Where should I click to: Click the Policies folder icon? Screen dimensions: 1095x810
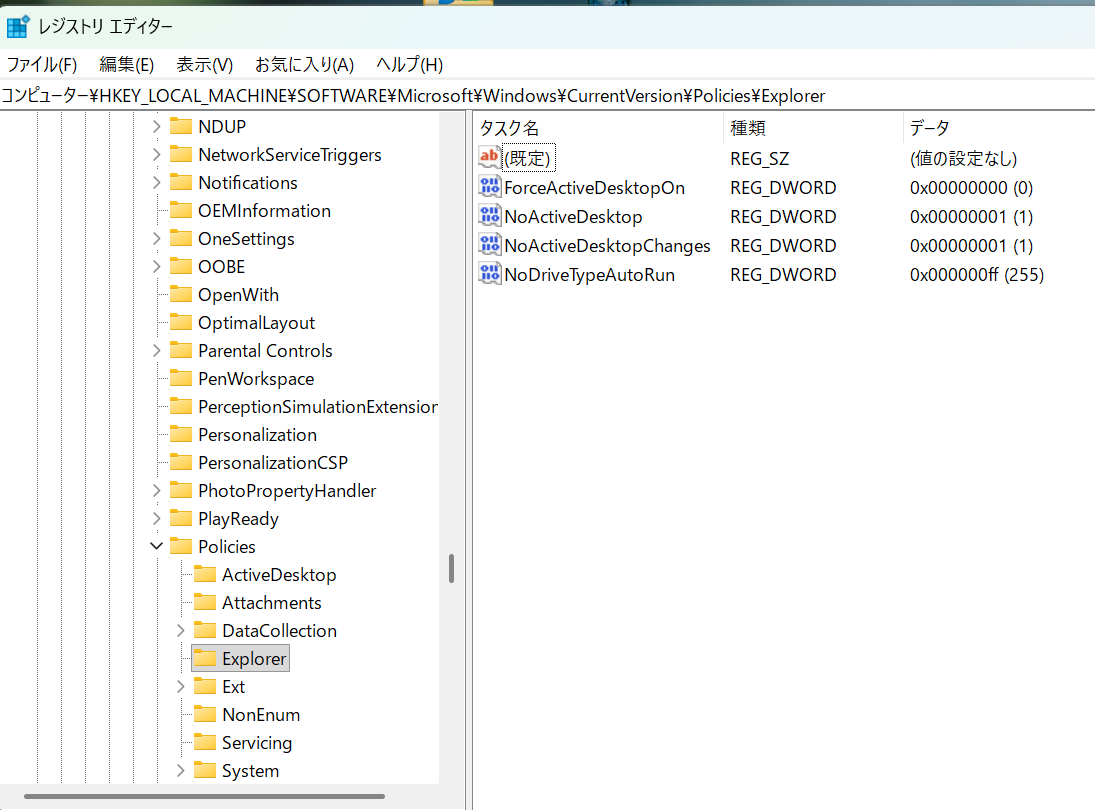(181, 546)
